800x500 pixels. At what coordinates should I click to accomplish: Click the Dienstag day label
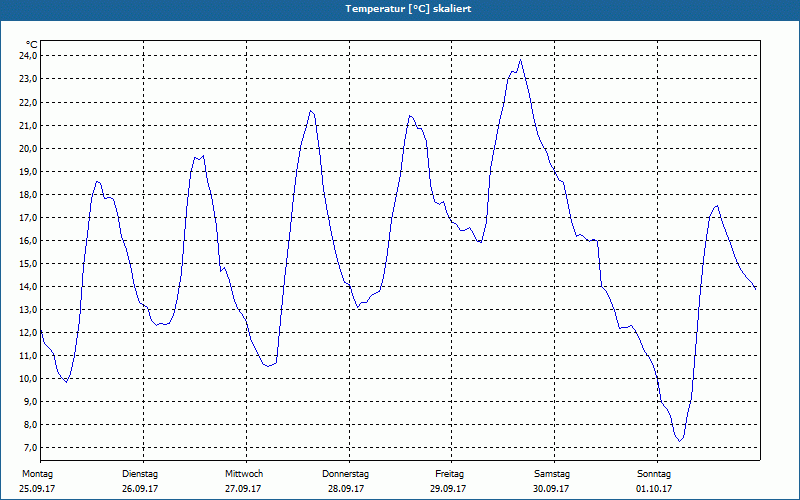(x=140, y=474)
